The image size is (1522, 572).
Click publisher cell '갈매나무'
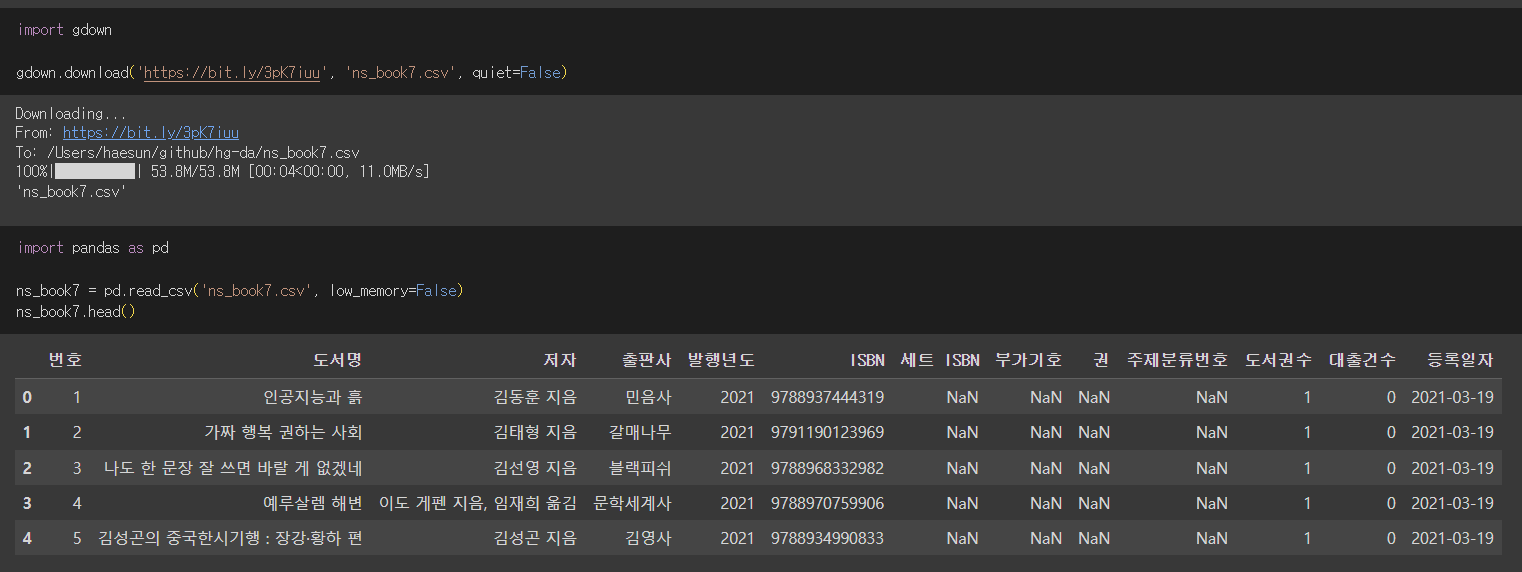[x=640, y=432]
